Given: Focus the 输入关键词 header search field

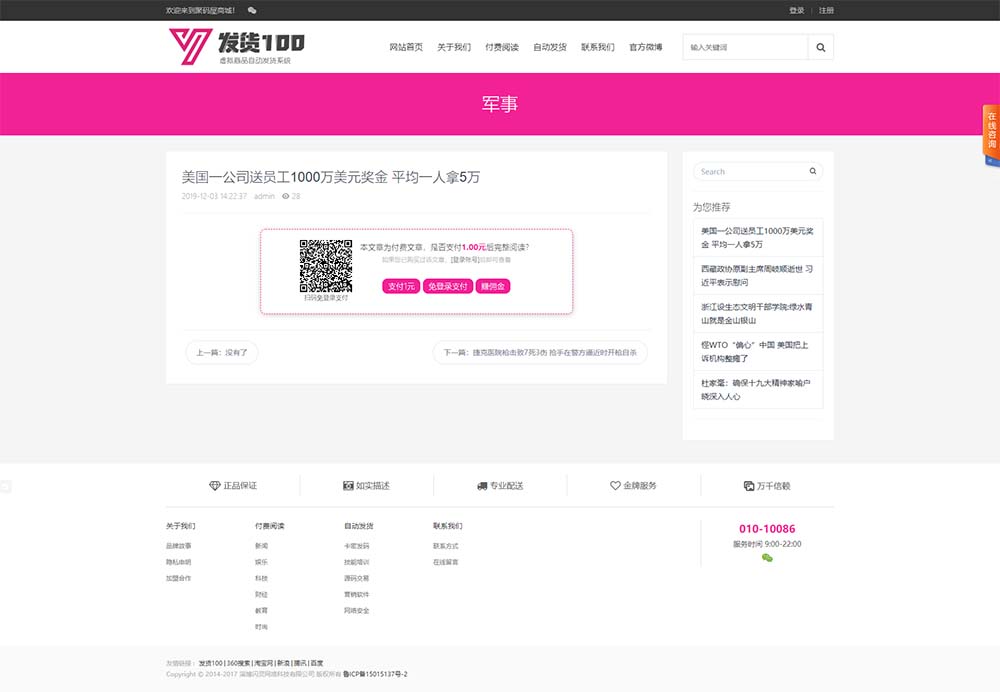Looking at the screenshot, I should click(745, 47).
